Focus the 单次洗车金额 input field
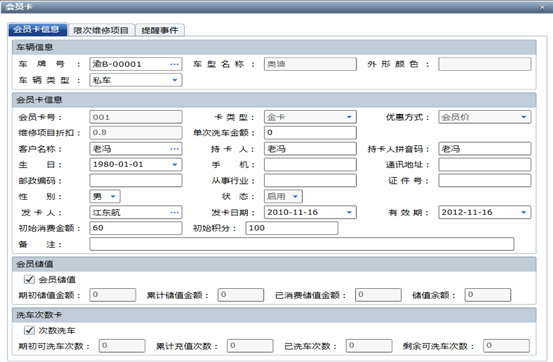The image size is (553, 362). click(310, 133)
